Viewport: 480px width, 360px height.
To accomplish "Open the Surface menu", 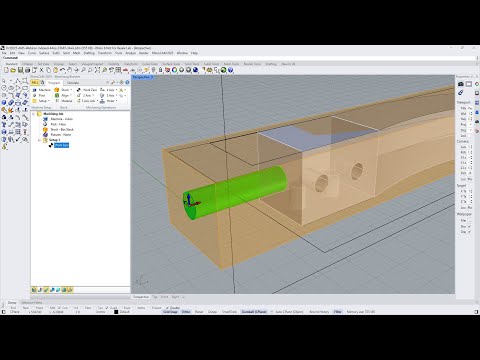I will click(x=44, y=53).
